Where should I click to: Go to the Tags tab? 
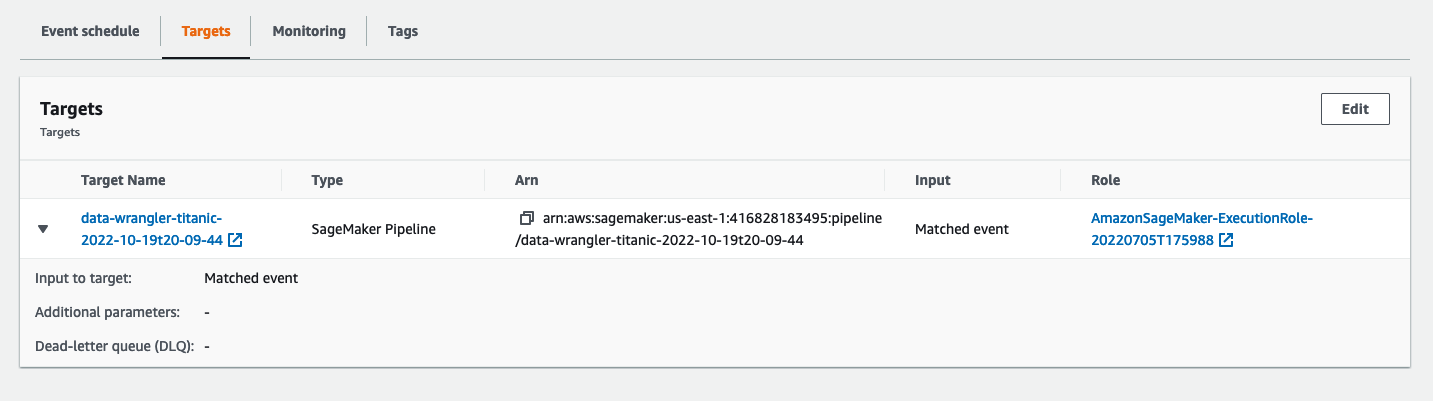tap(403, 31)
